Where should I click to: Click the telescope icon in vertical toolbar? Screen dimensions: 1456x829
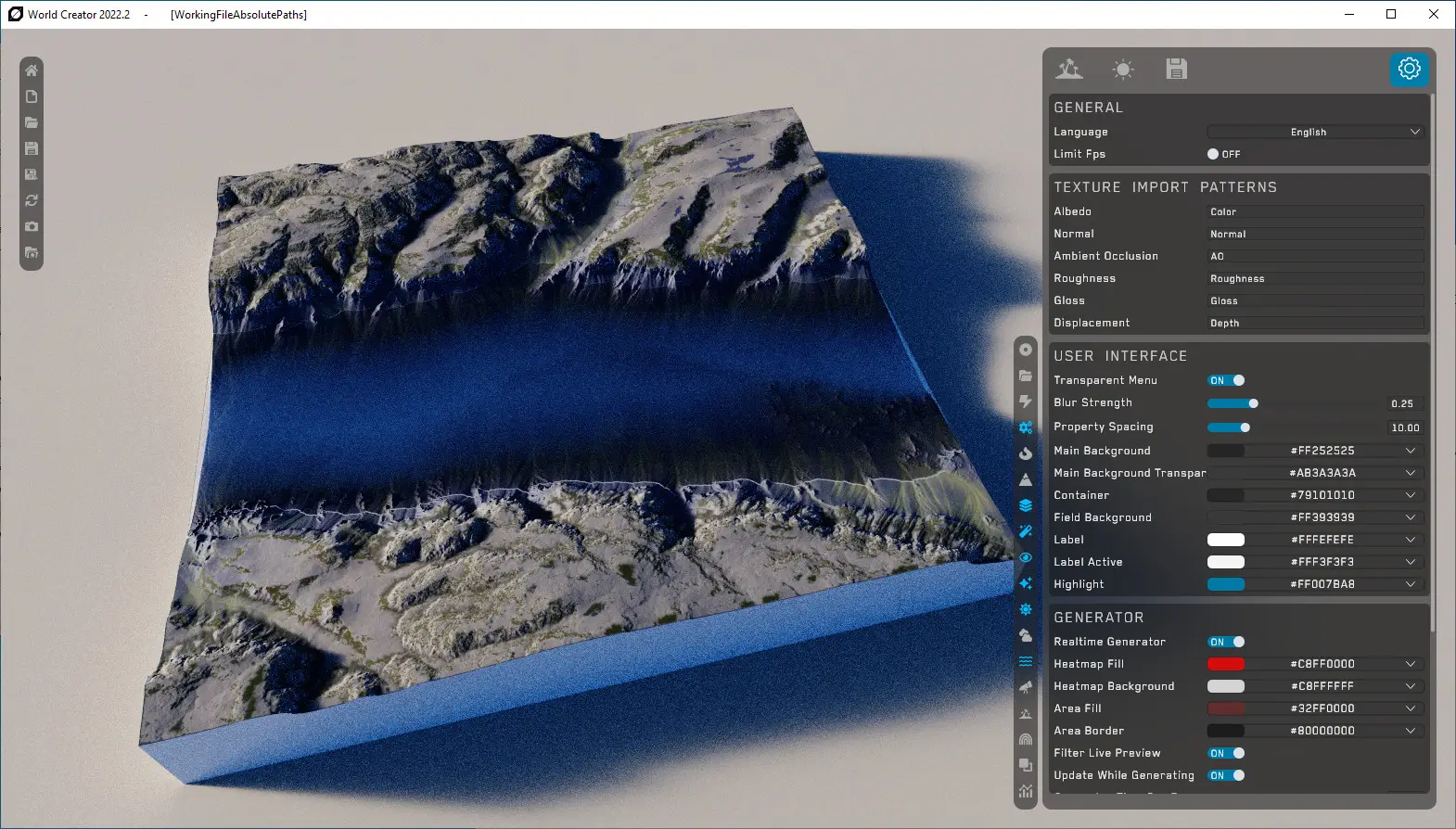click(x=1026, y=687)
